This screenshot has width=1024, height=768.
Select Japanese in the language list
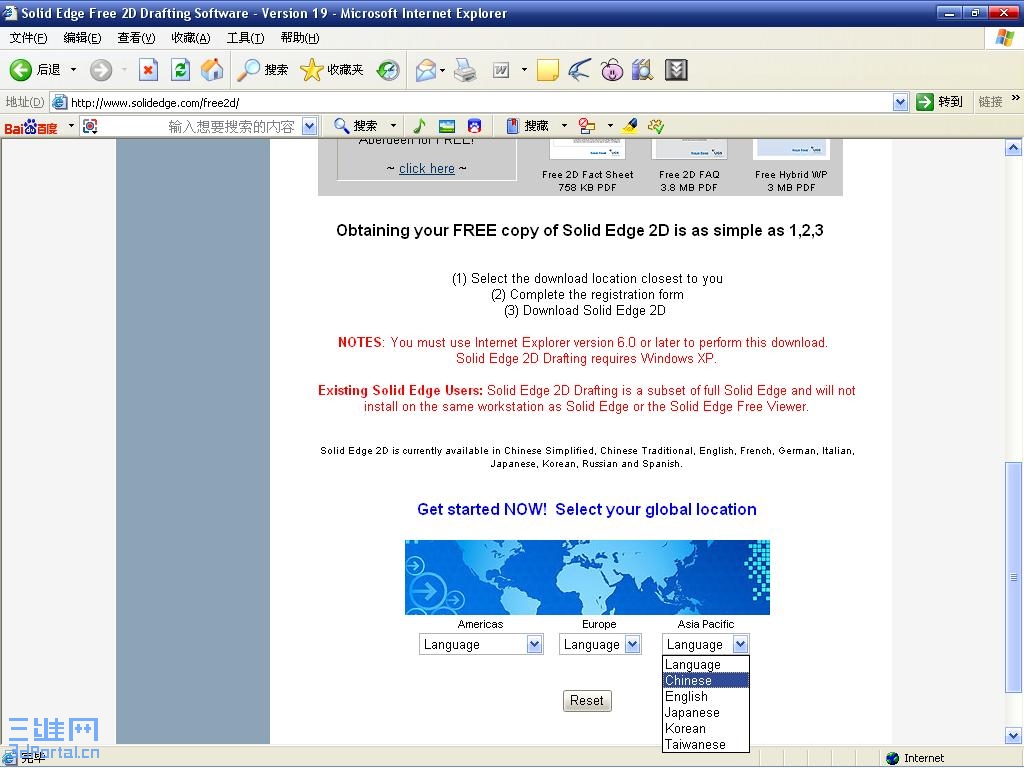[x=706, y=712]
